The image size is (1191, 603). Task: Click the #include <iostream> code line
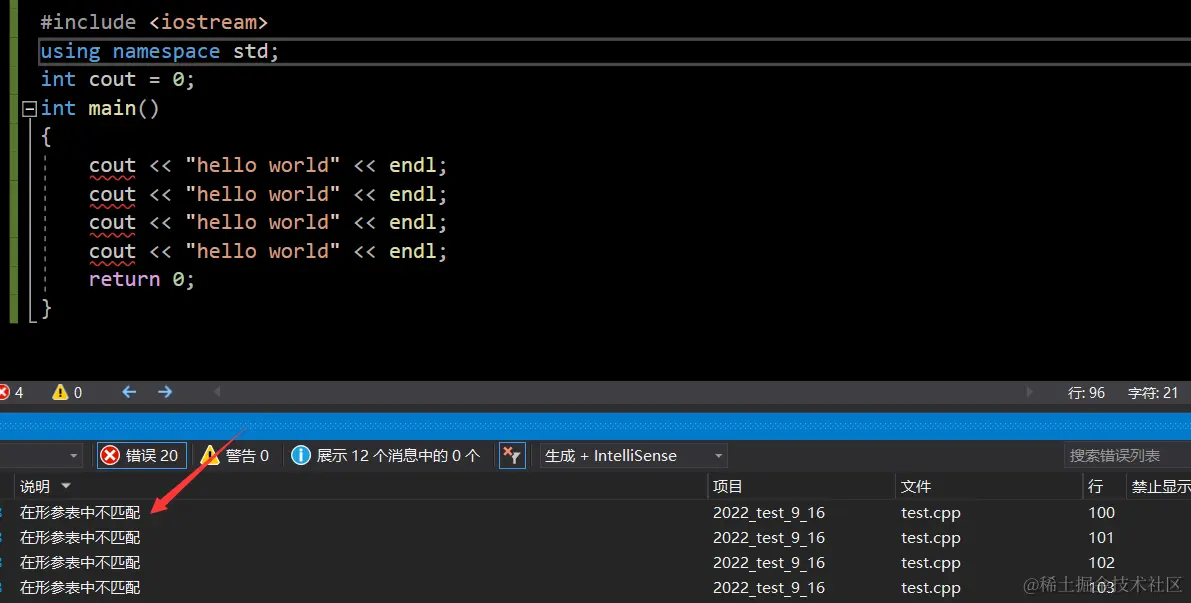coord(153,22)
